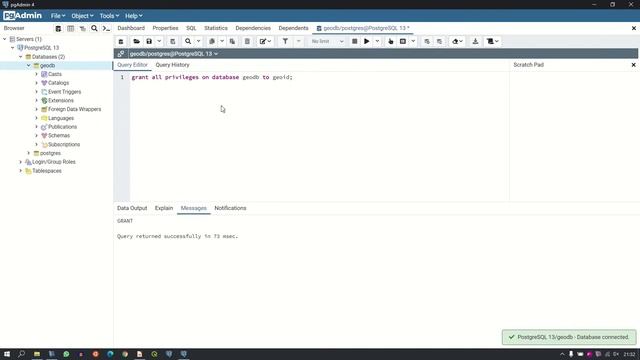
Task: Switch to the Statistics tab
Action: click(x=216, y=28)
